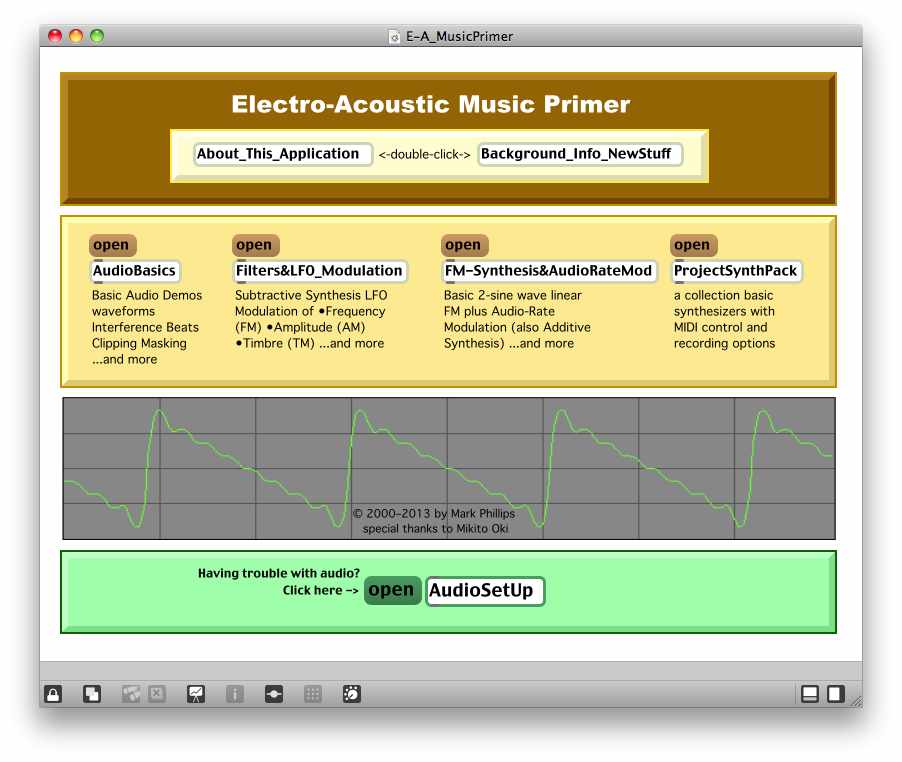902x762 pixels.
Task: Click the patching mechanics slider icon
Action: pyautogui.click(x=274, y=694)
